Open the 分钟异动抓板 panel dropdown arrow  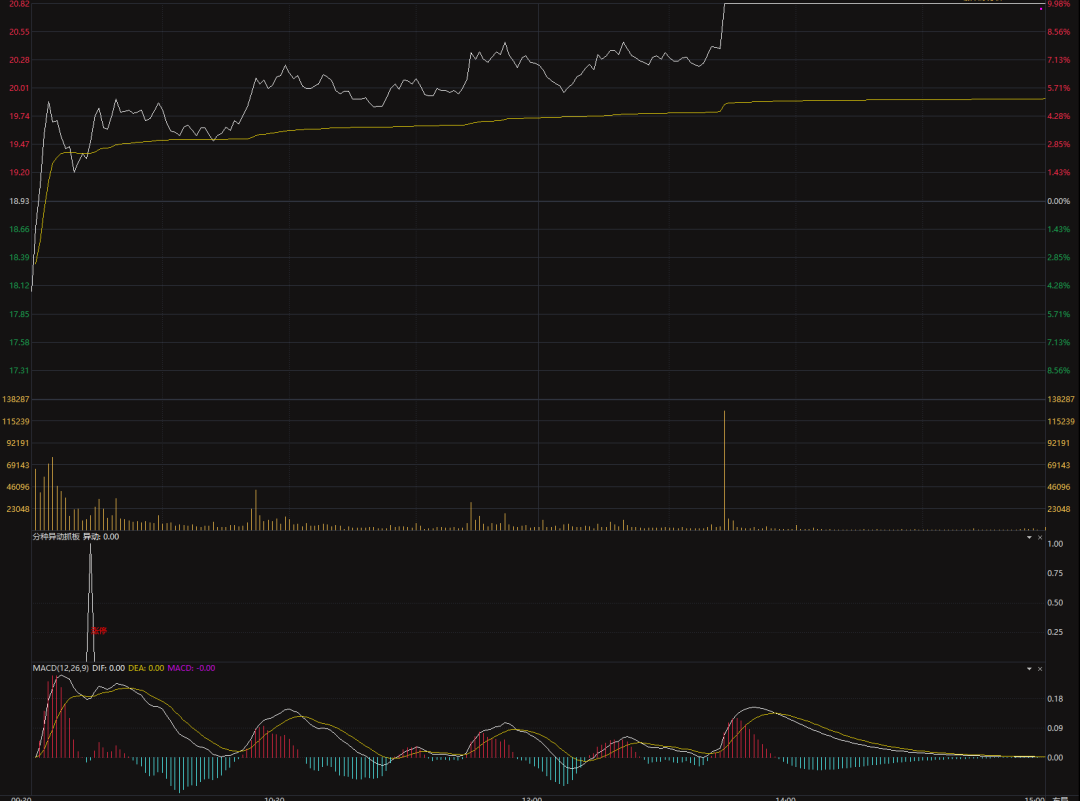click(1029, 537)
